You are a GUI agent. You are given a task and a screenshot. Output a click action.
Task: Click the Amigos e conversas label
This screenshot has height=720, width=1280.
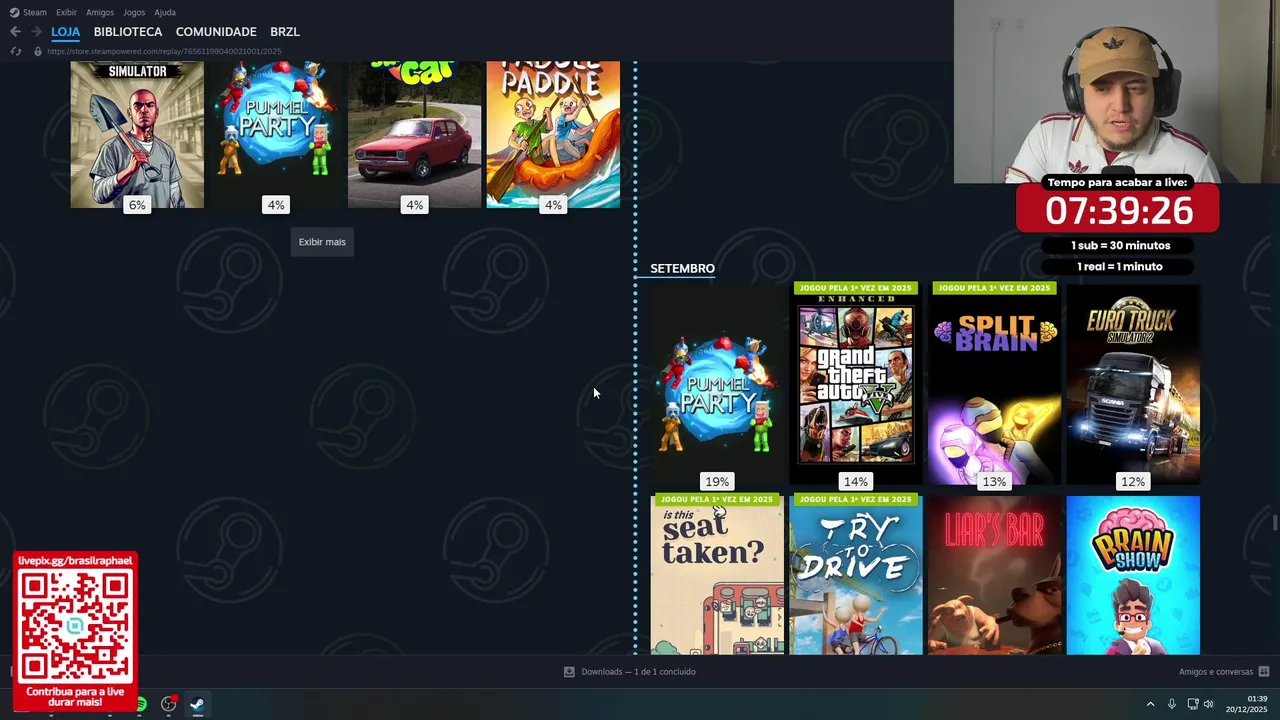1216,672
